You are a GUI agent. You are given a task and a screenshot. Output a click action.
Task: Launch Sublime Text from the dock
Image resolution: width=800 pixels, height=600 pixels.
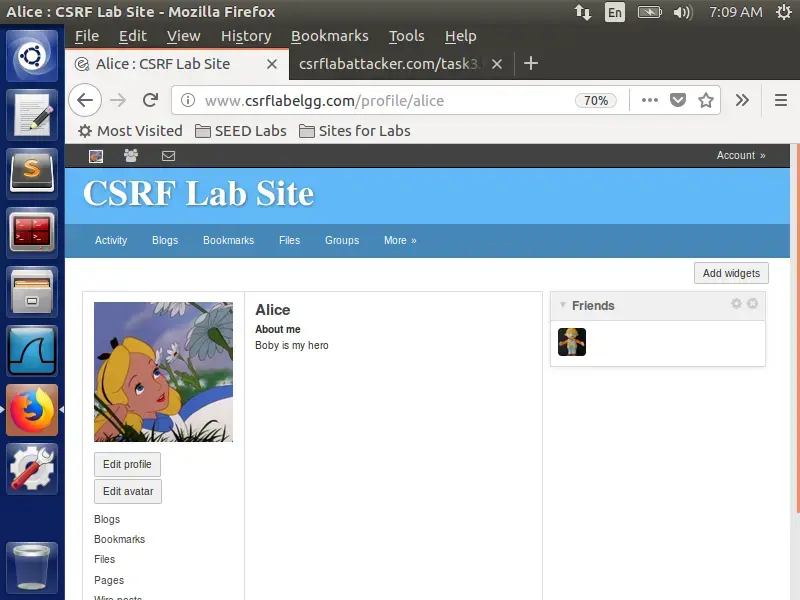tap(32, 173)
